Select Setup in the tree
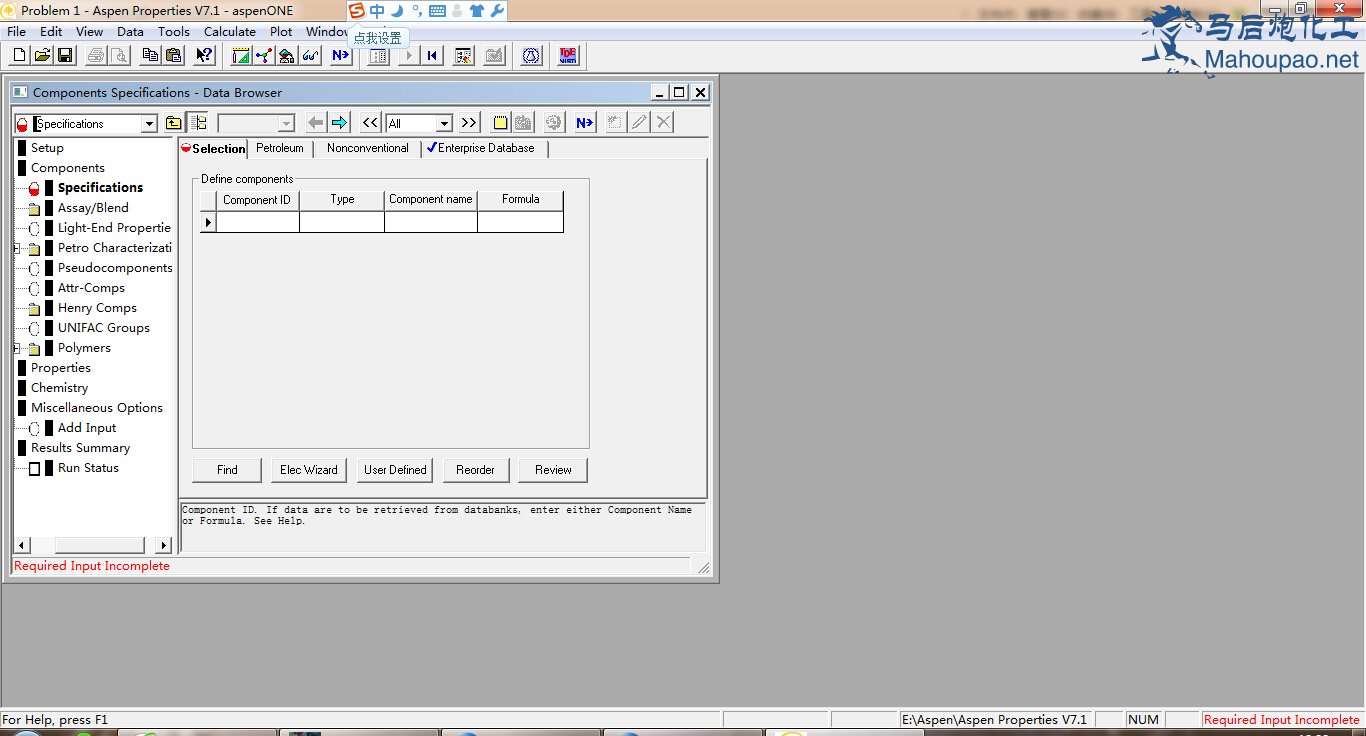The image size is (1366, 736). pyautogui.click(x=47, y=148)
